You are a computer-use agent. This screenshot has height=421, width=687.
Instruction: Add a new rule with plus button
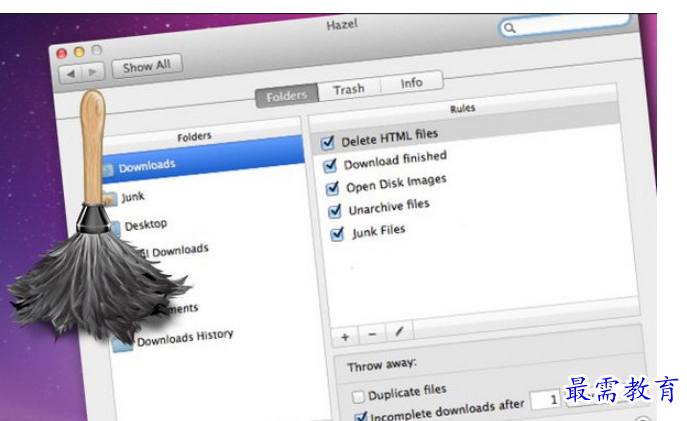coord(345,337)
